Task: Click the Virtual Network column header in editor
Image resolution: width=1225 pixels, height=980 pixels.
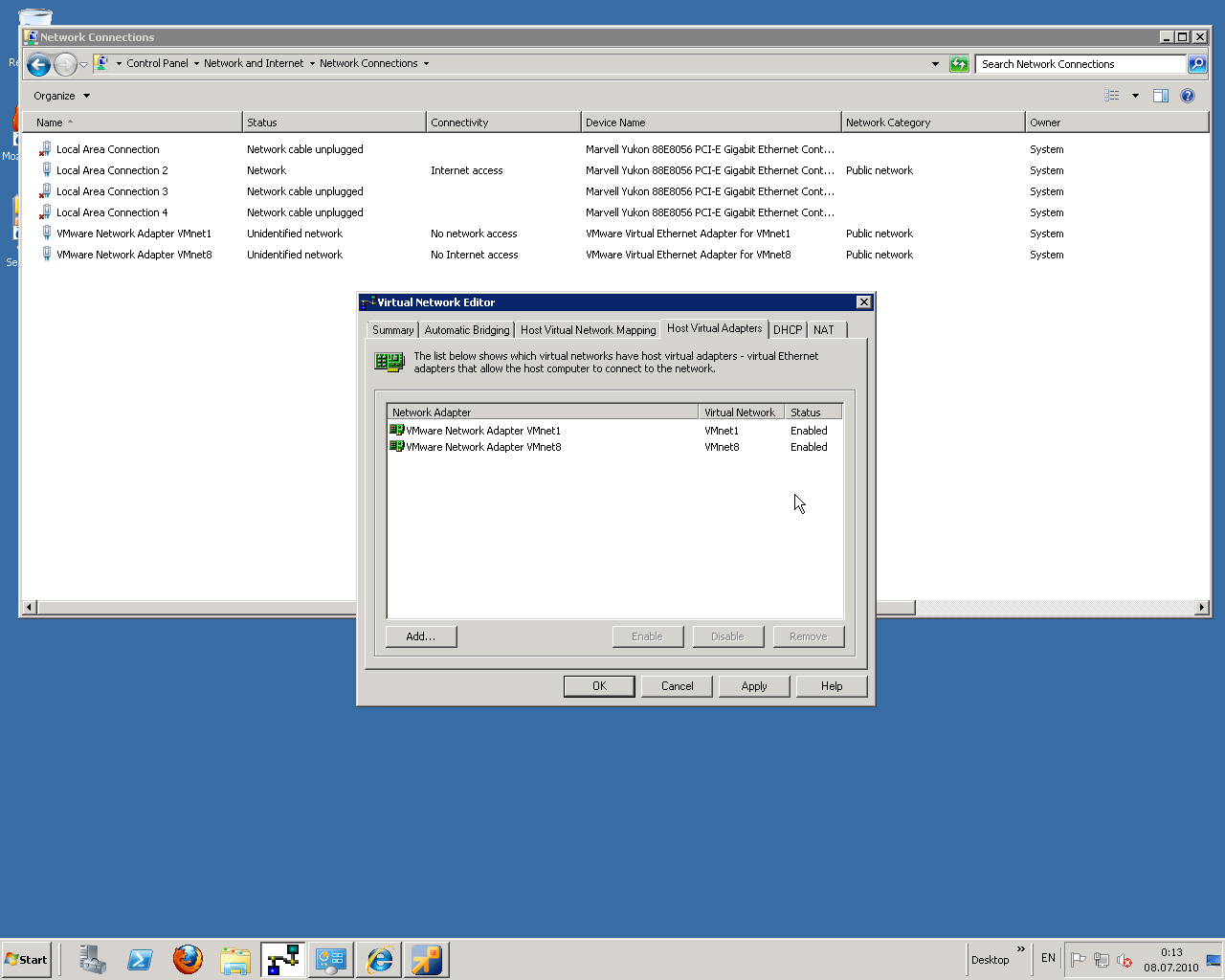Action: tap(742, 412)
